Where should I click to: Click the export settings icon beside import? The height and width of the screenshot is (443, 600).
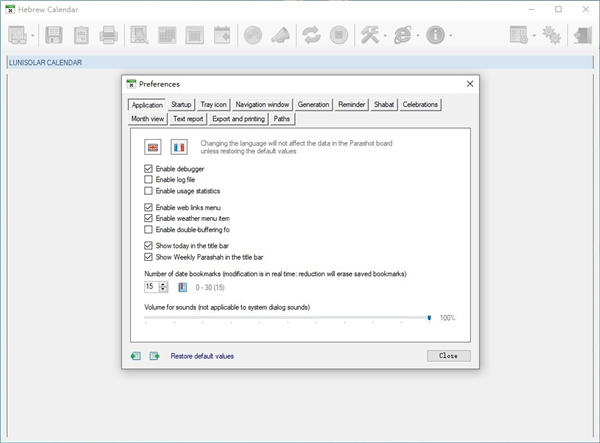click(x=155, y=355)
